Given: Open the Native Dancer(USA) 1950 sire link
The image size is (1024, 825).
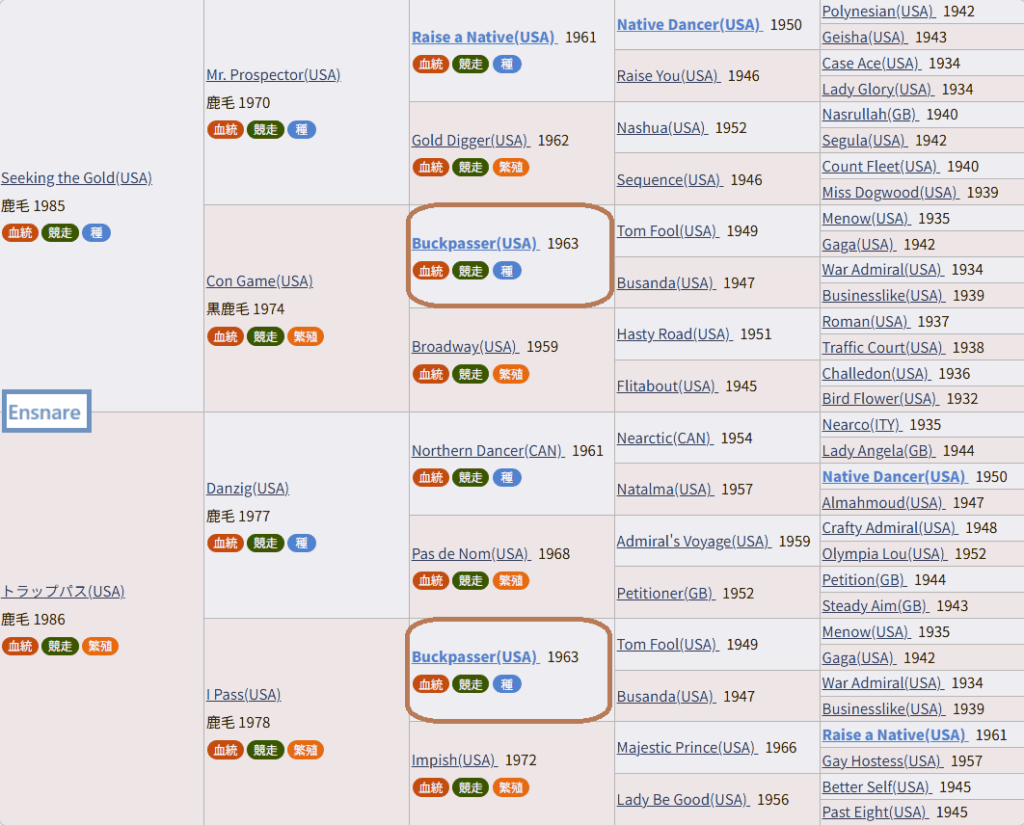Looking at the screenshot, I should click(689, 24).
